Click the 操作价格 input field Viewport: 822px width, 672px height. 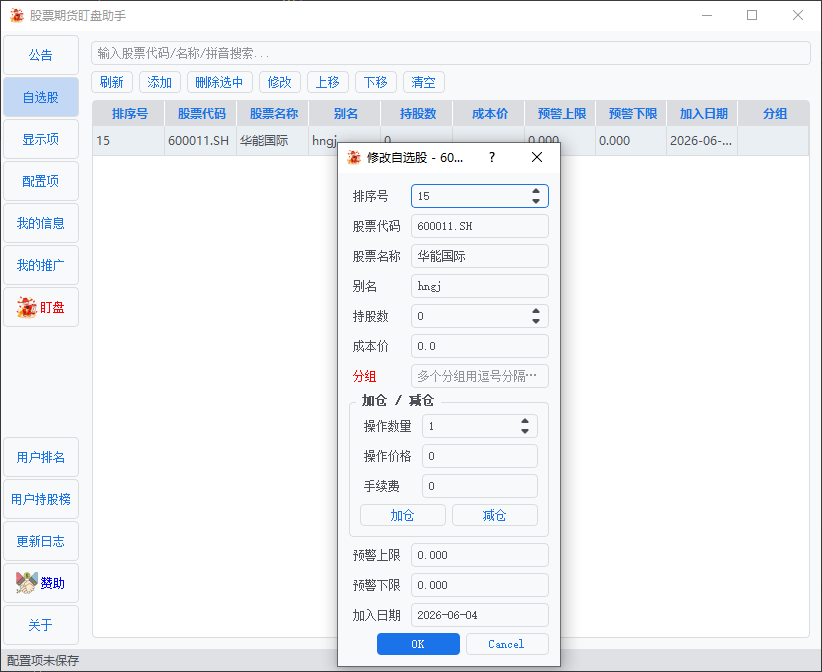click(480, 456)
